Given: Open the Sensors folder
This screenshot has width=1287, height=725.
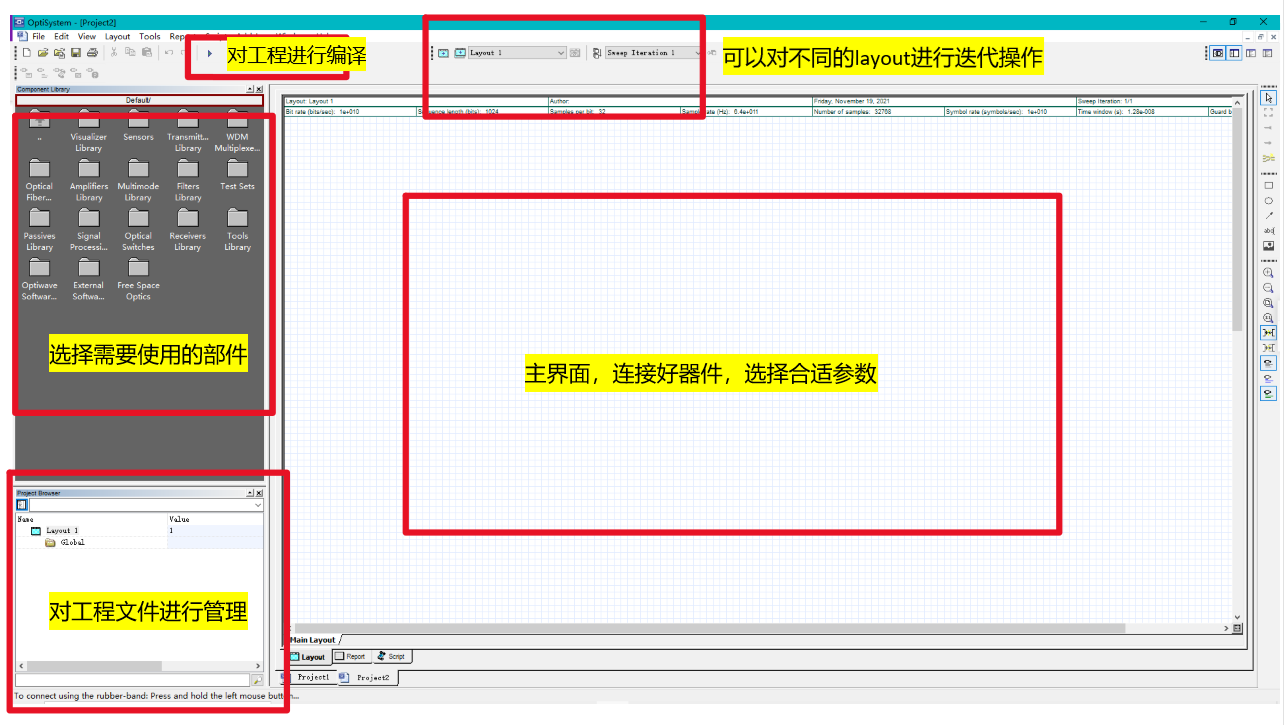Looking at the screenshot, I should pos(138,125).
